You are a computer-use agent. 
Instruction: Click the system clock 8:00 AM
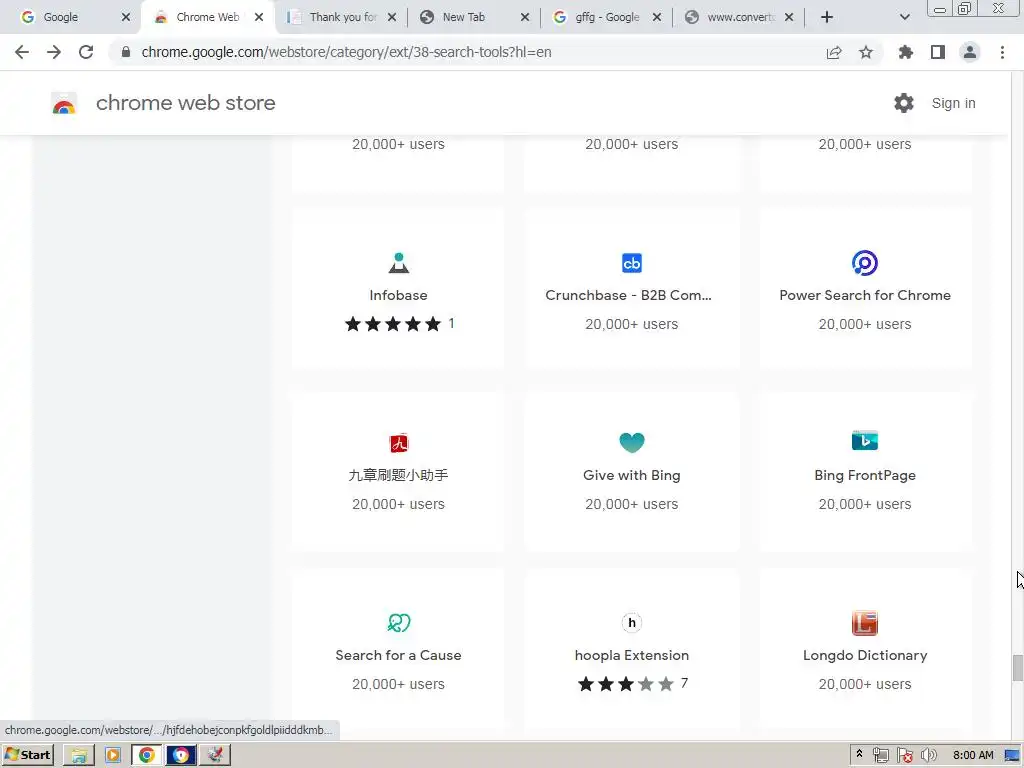973,755
